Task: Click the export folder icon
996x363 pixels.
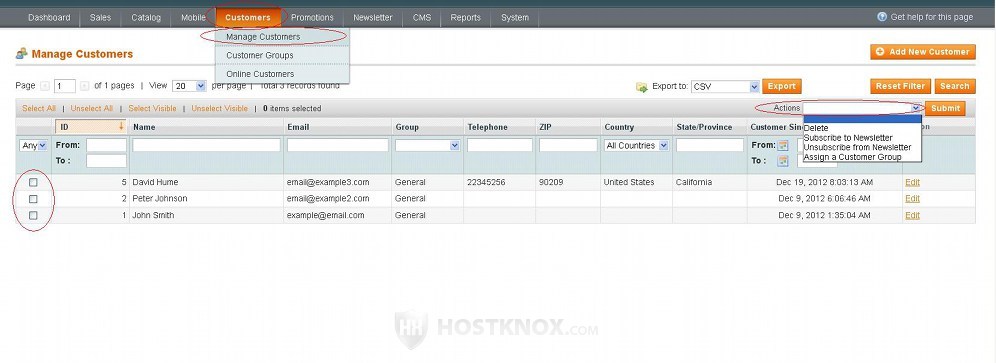Action: point(642,86)
